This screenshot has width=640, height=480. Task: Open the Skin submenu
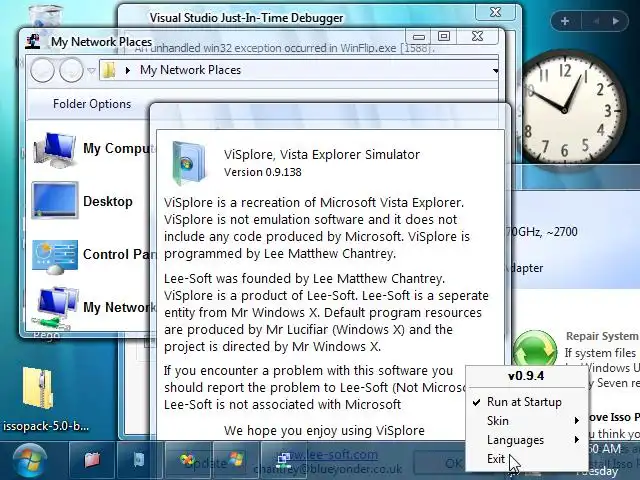pyautogui.click(x=498, y=421)
